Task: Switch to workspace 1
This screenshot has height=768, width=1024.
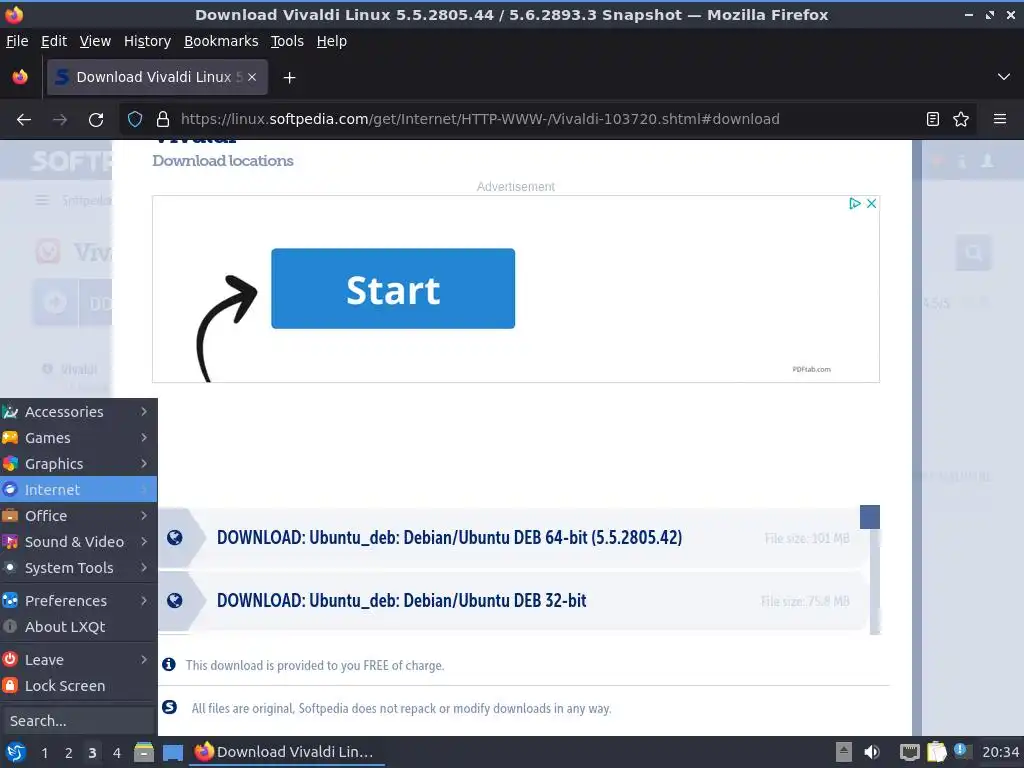Action: (x=44, y=753)
